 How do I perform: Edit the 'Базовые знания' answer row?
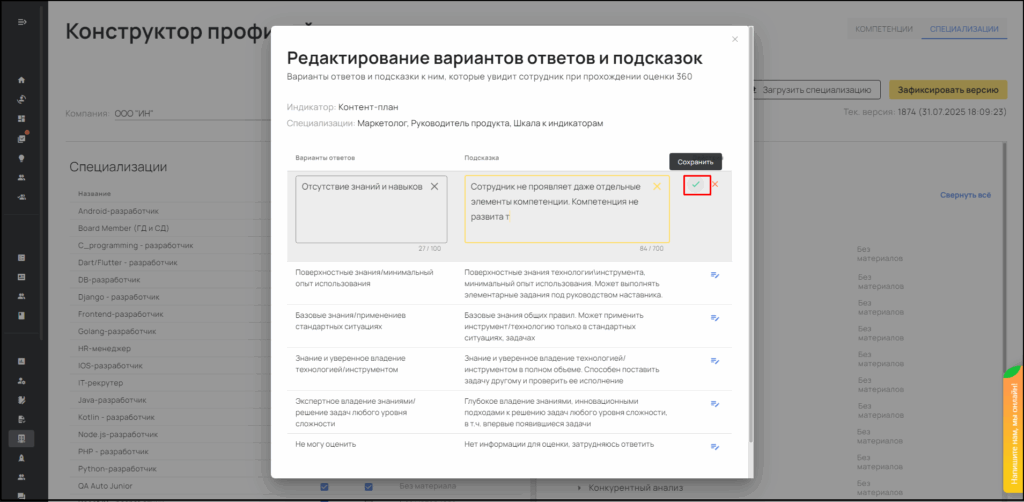pyautogui.click(x=714, y=318)
